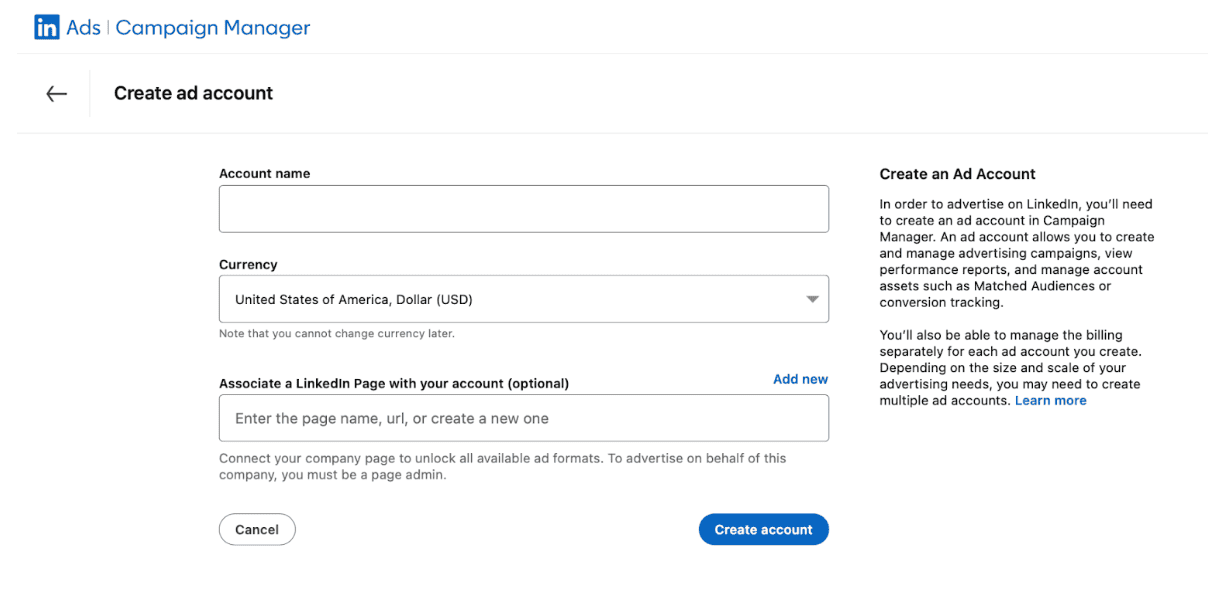1208x614 pixels.
Task: Click the LinkedIn logo icon
Action: pyautogui.click(x=47, y=28)
